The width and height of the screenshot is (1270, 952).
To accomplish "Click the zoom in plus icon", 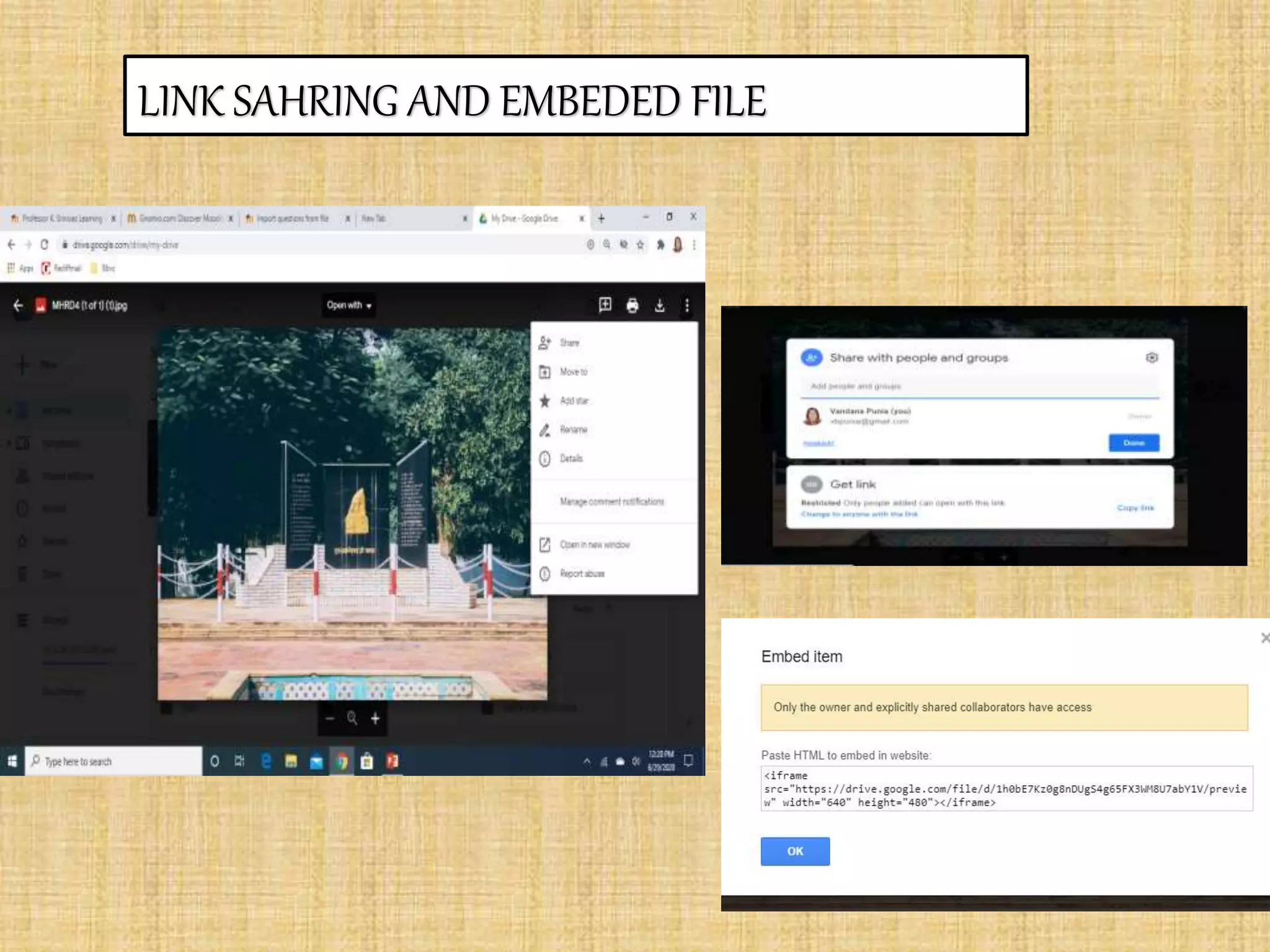I will click(375, 718).
